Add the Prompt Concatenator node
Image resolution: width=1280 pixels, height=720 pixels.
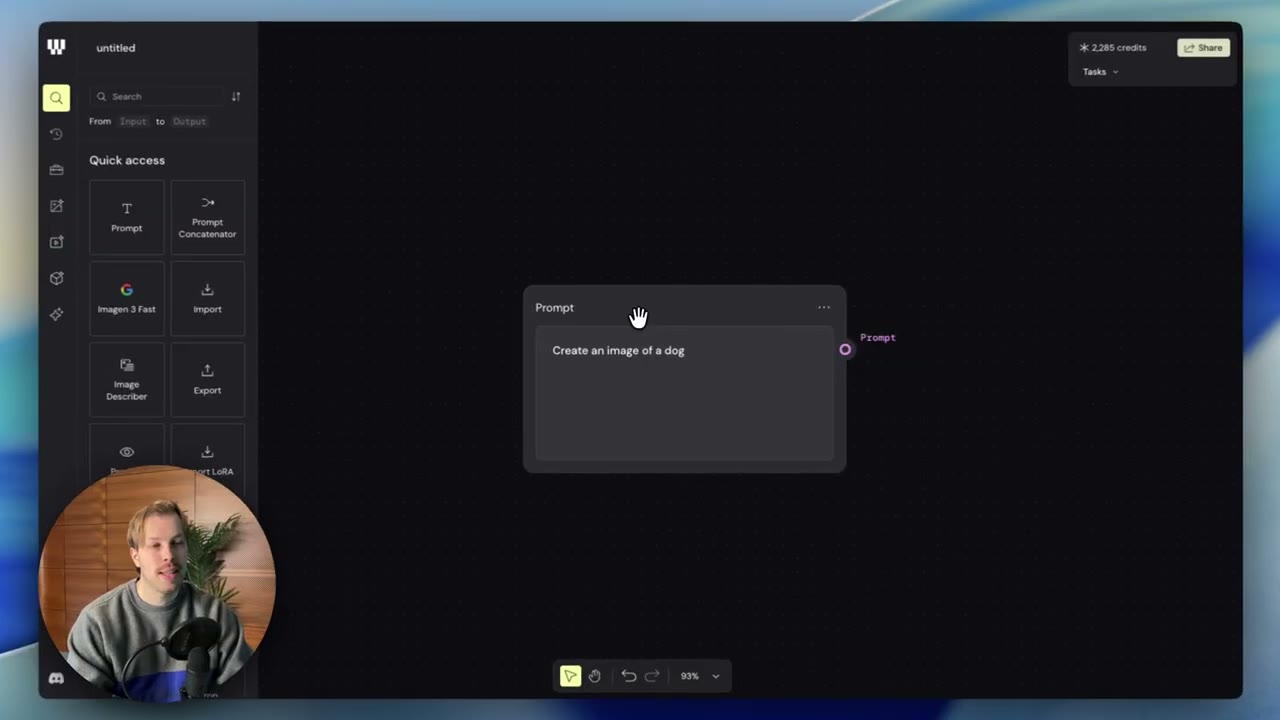click(207, 217)
